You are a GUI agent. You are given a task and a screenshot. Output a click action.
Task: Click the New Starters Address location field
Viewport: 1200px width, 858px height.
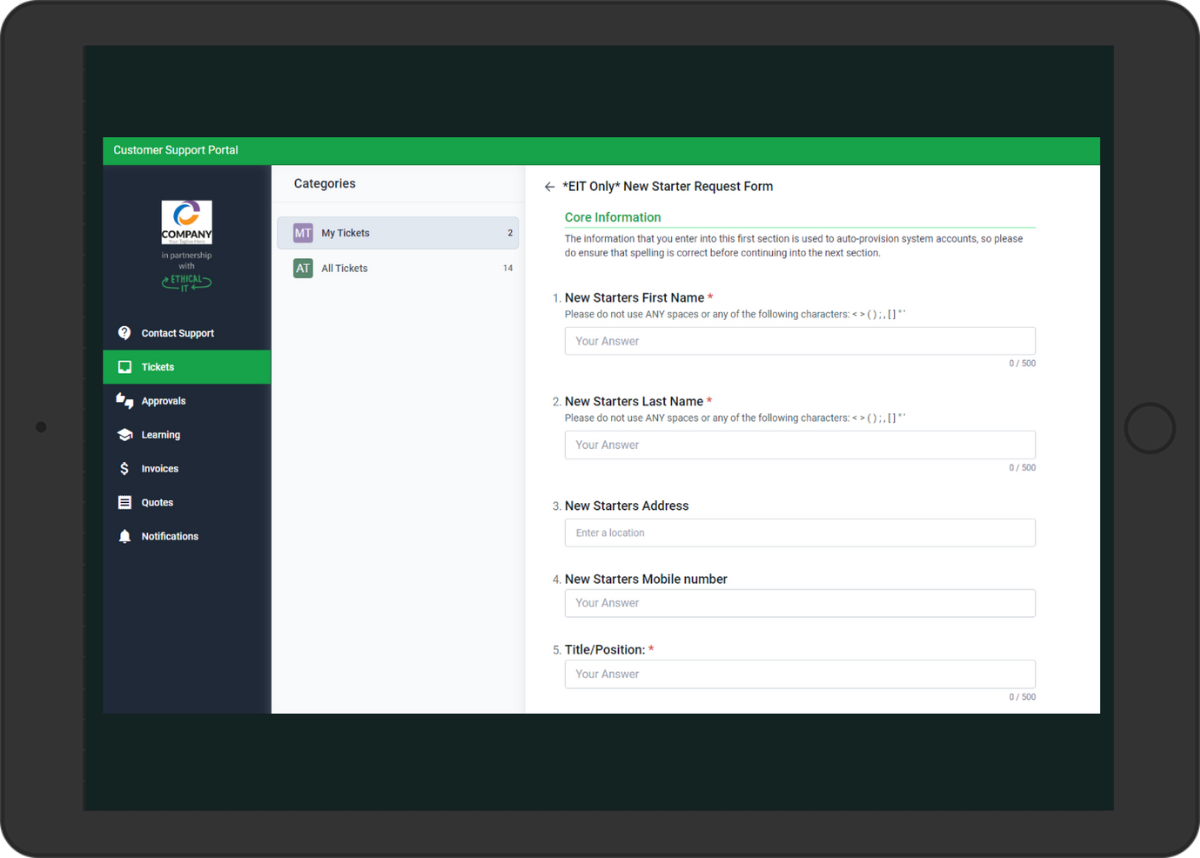(799, 533)
